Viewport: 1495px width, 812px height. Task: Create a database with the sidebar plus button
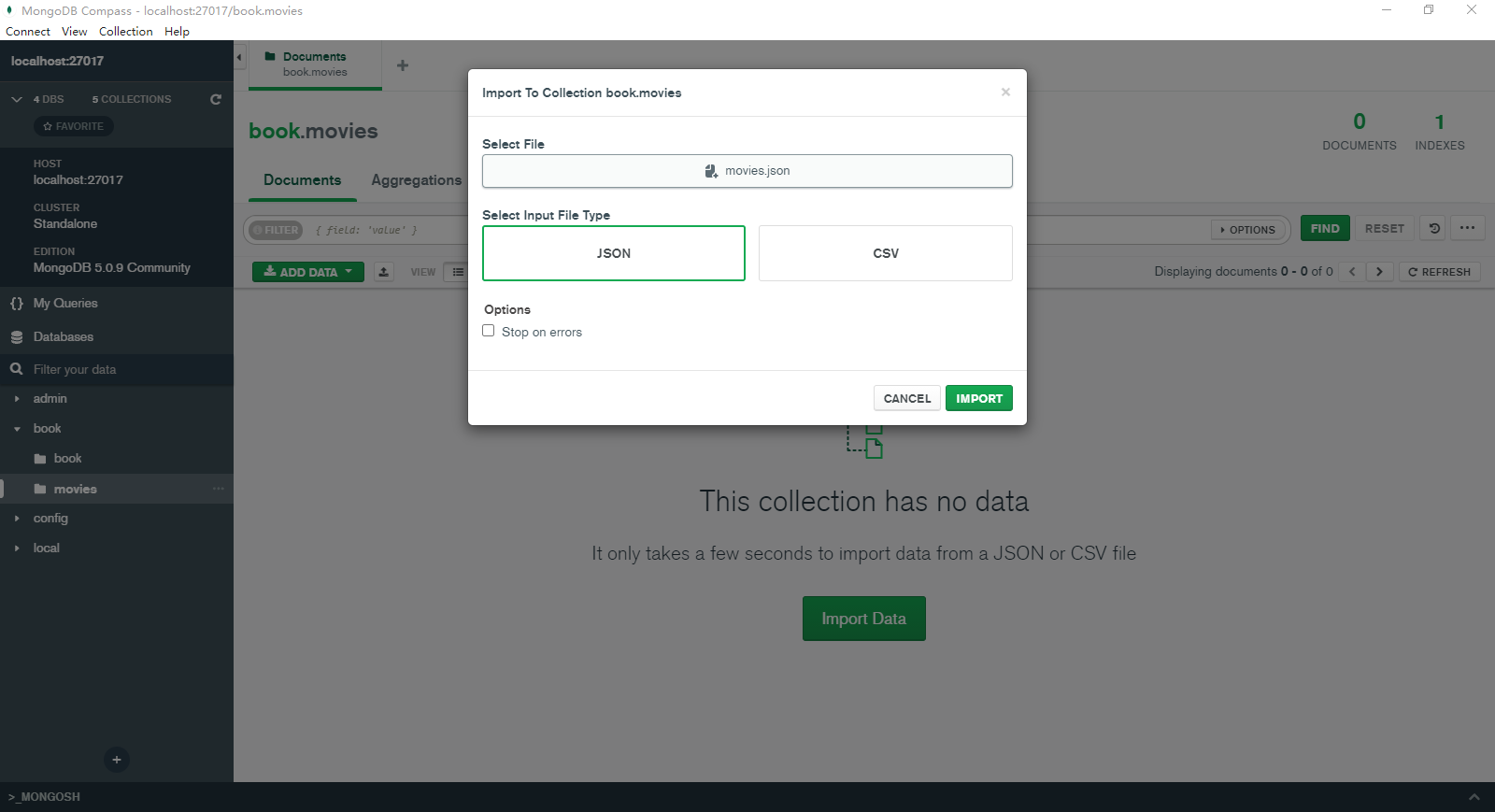[x=117, y=760]
